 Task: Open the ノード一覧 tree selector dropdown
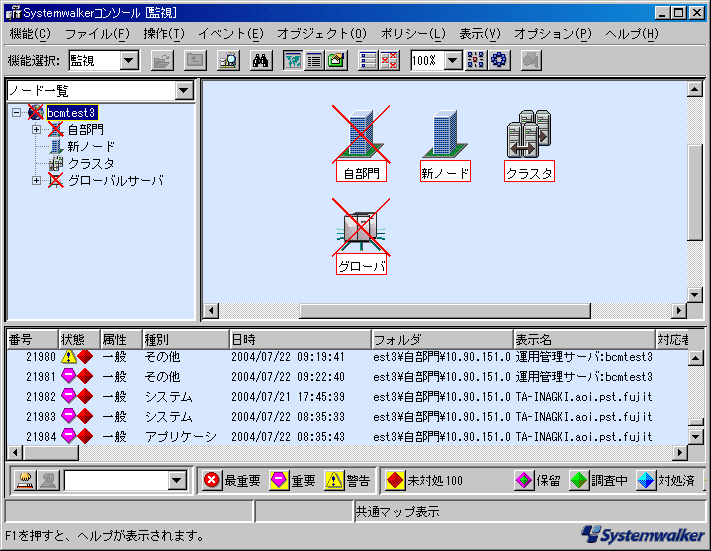coord(184,90)
